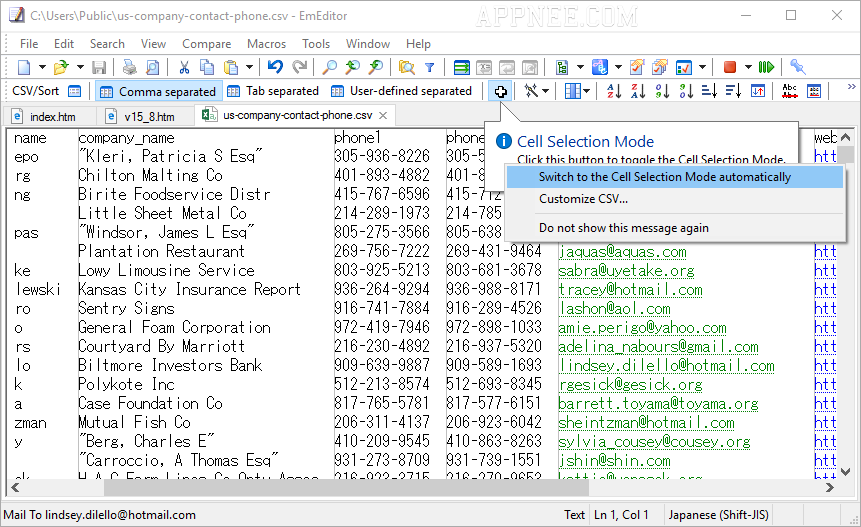Switch to index.htm tab
861x527 pixels.
click(52, 116)
